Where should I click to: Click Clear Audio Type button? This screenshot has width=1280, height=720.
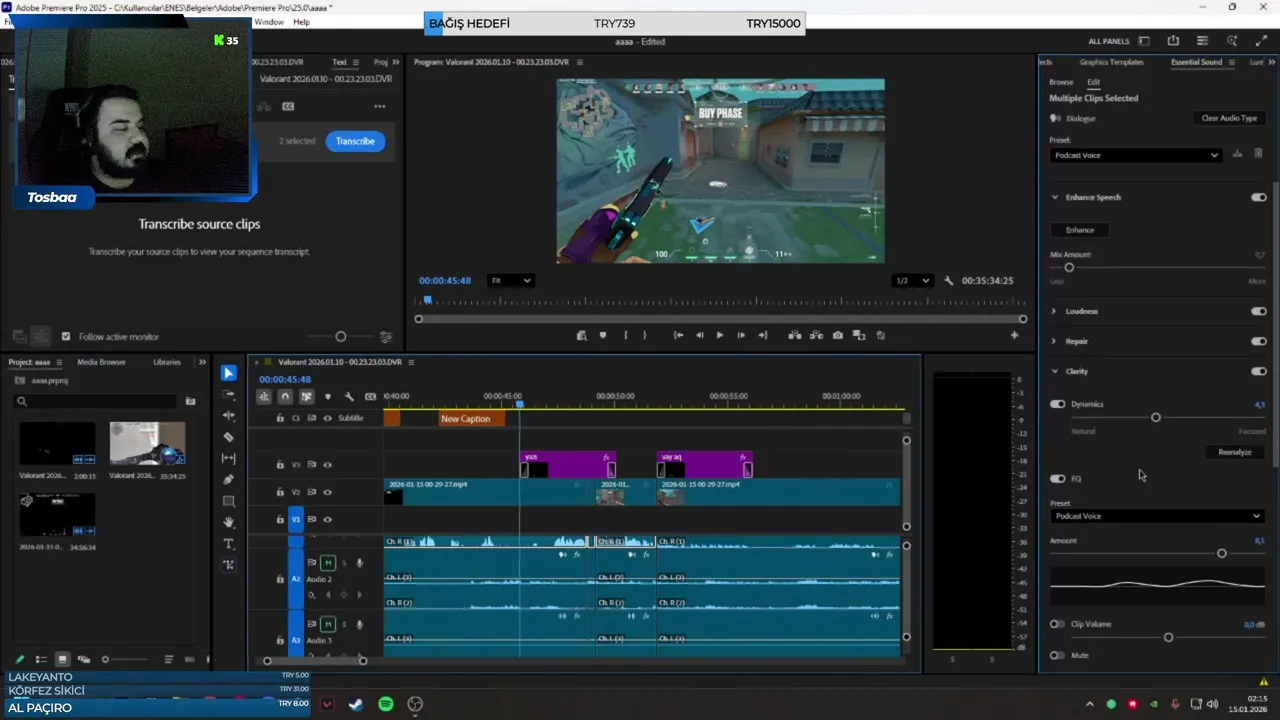(x=1229, y=118)
